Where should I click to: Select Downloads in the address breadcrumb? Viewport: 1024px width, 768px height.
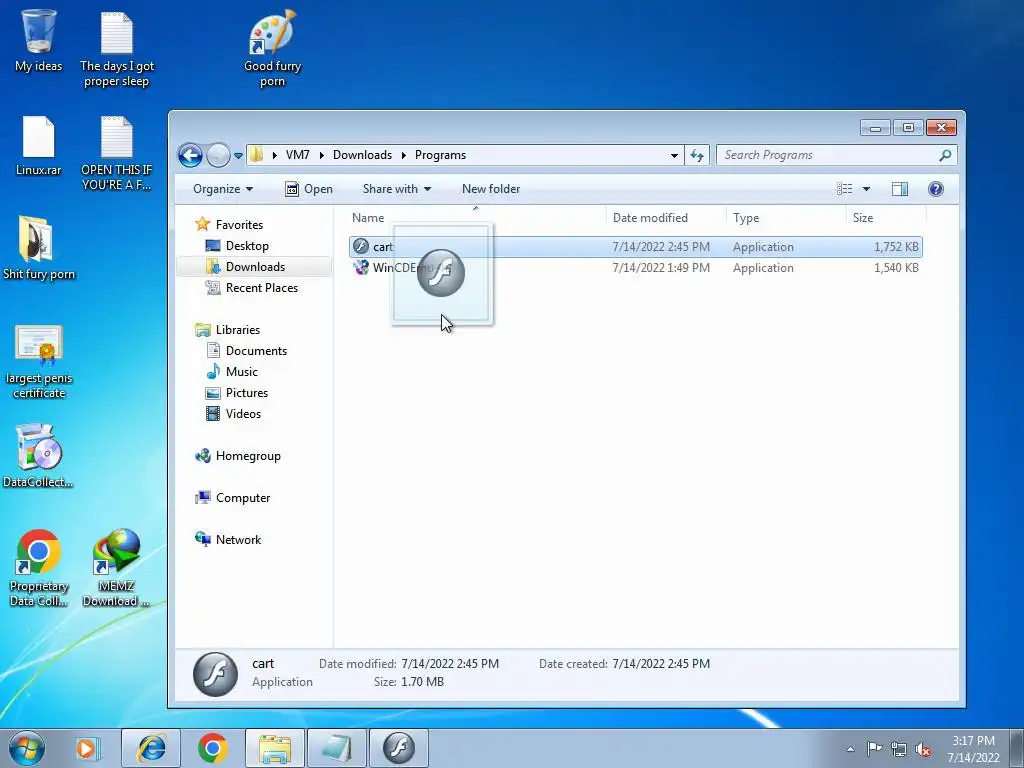tap(362, 155)
